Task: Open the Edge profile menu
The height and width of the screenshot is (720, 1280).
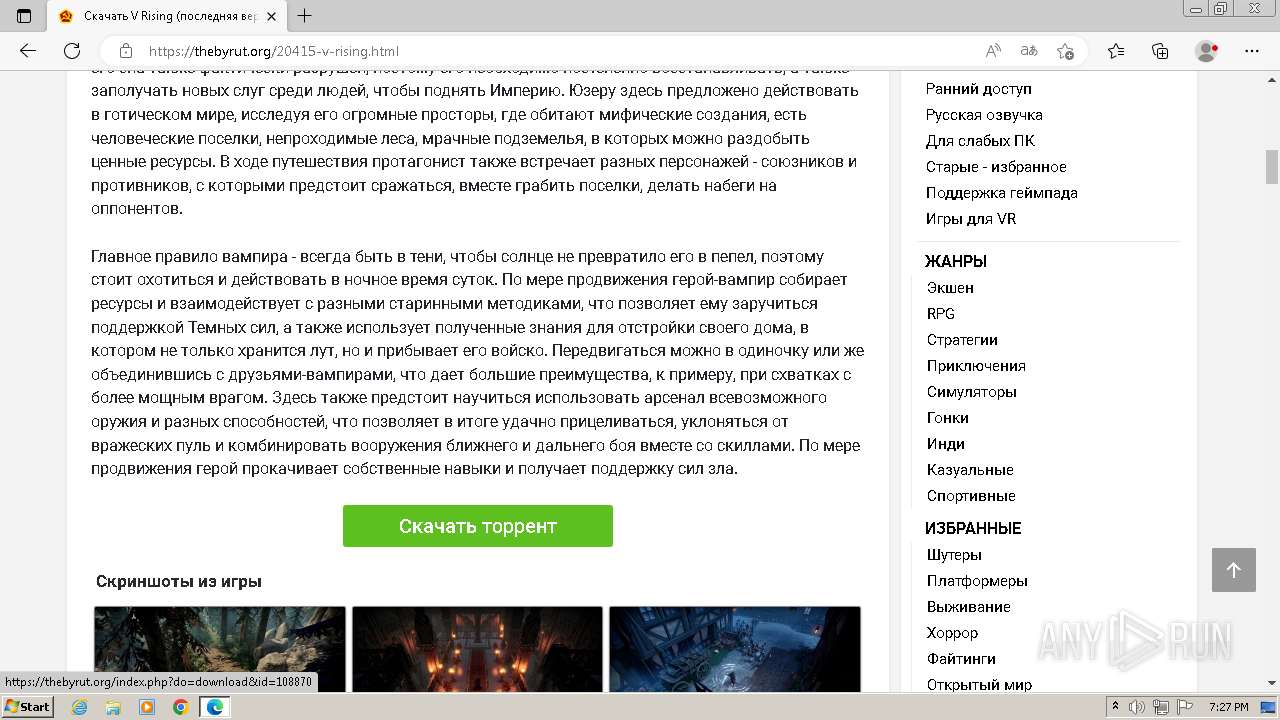Action: coord(1207,51)
